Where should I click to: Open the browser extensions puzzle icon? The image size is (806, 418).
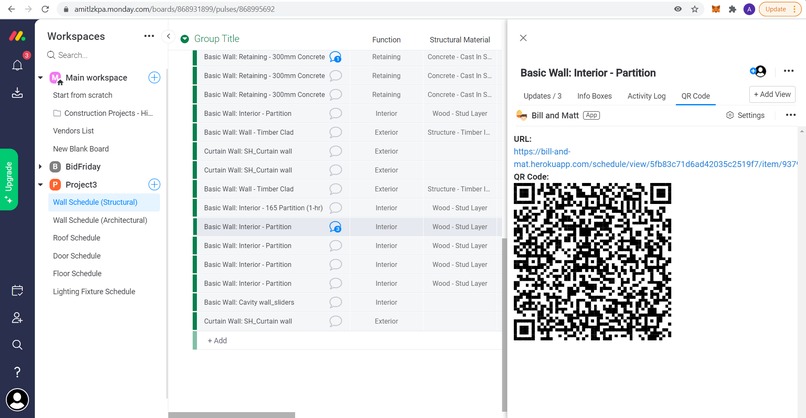click(732, 9)
